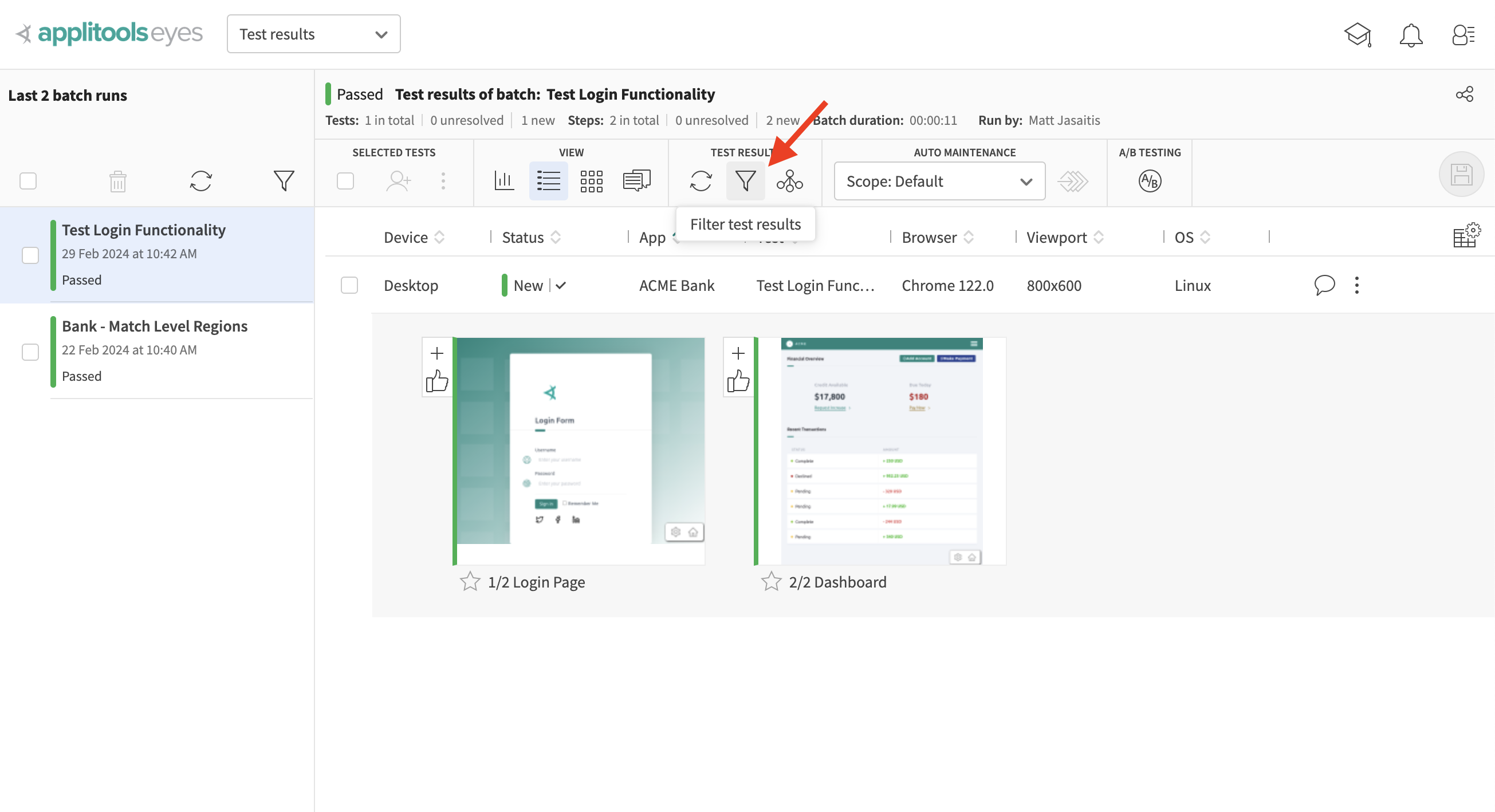Toggle select-all batches checkbox
The height and width of the screenshot is (812, 1495).
(28, 181)
